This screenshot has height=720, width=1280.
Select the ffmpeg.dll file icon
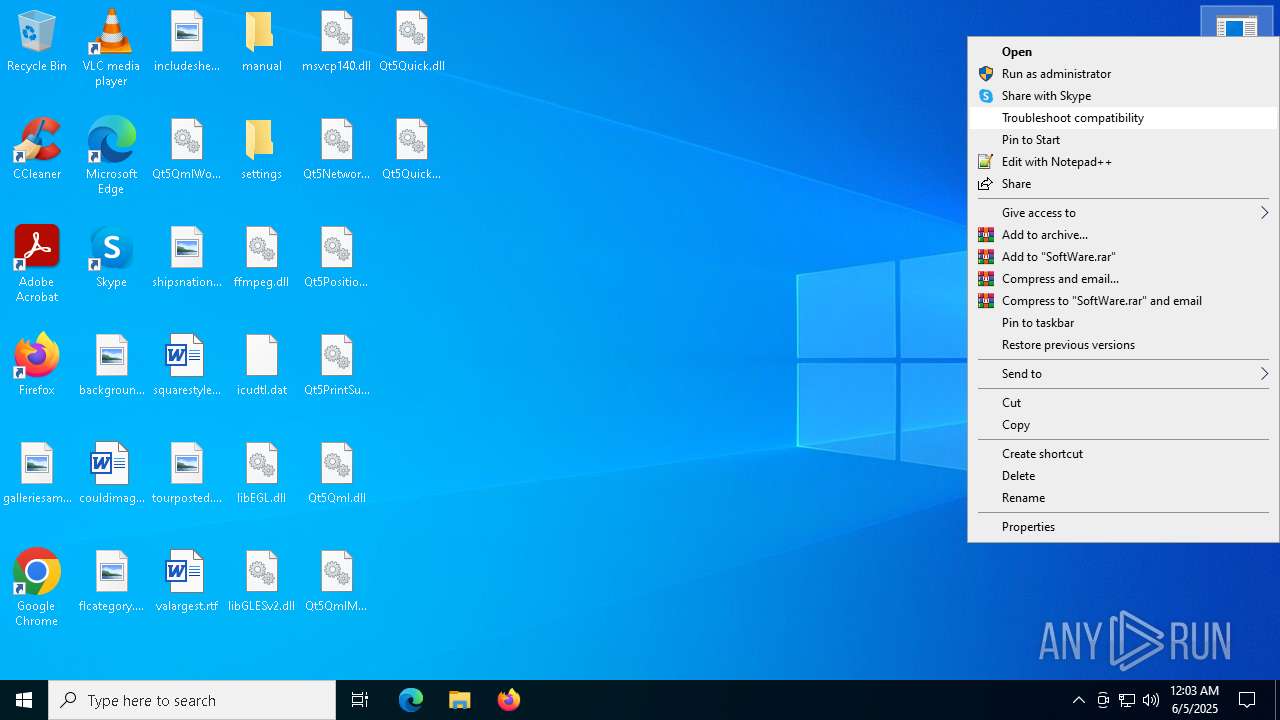(261, 257)
